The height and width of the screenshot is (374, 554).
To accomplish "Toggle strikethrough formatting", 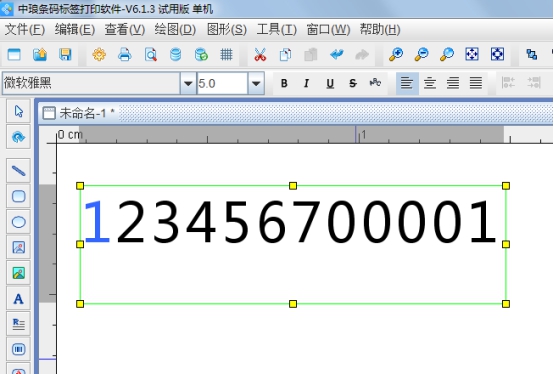I will click(x=353, y=83).
